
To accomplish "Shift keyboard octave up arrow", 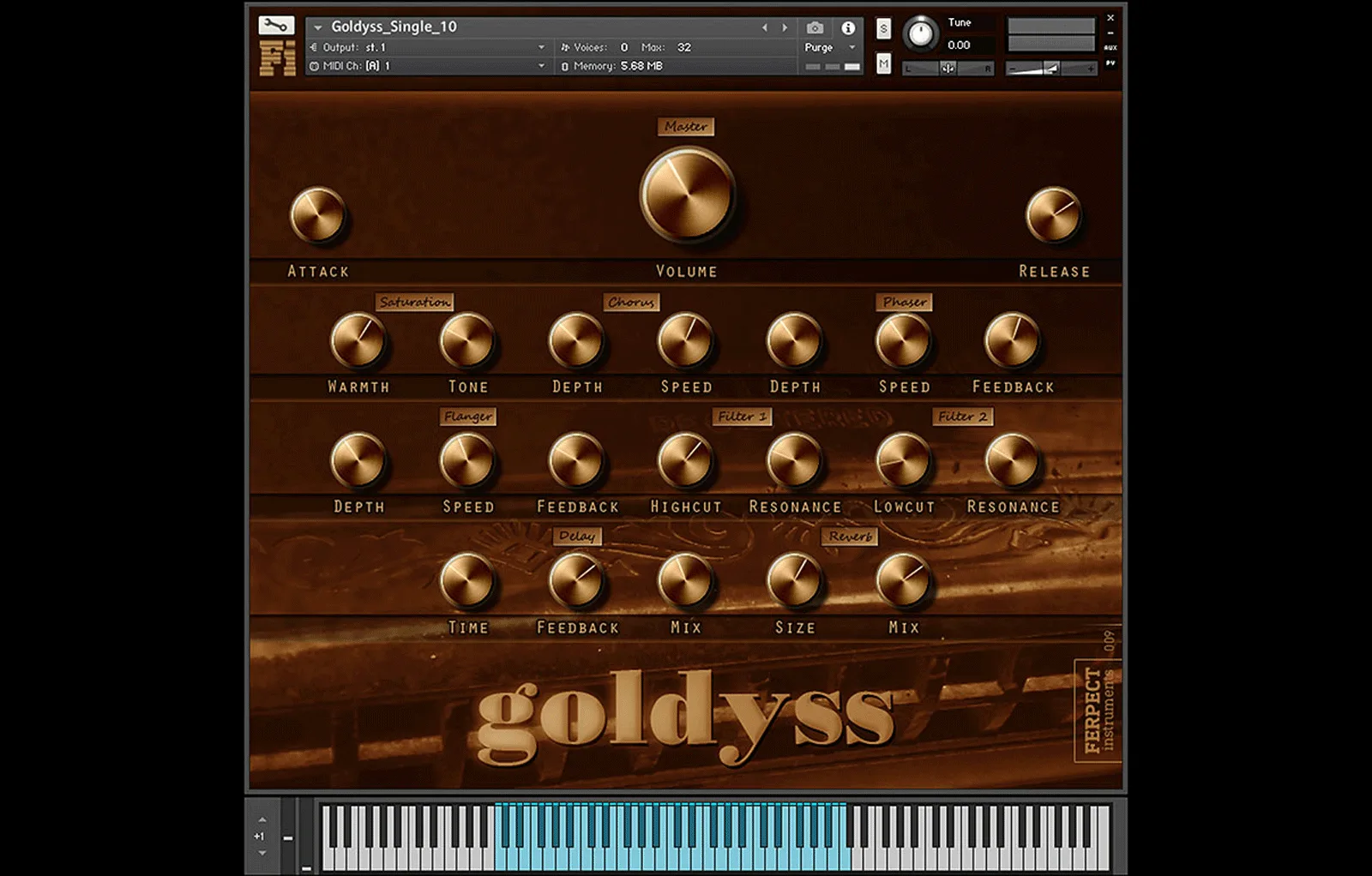I will [x=262, y=819].
